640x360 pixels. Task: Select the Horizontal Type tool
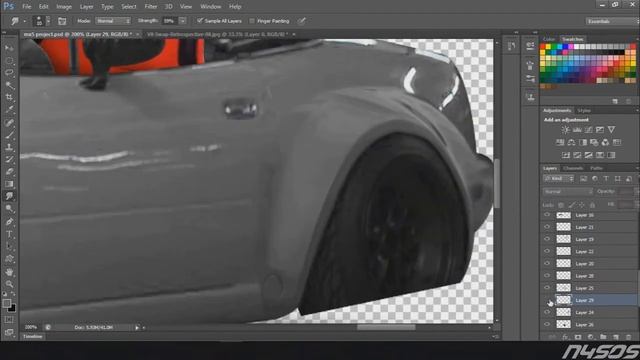(x=9, y=234)
